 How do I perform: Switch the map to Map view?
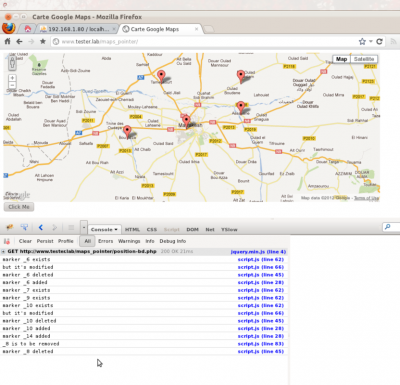click(341, 59)
